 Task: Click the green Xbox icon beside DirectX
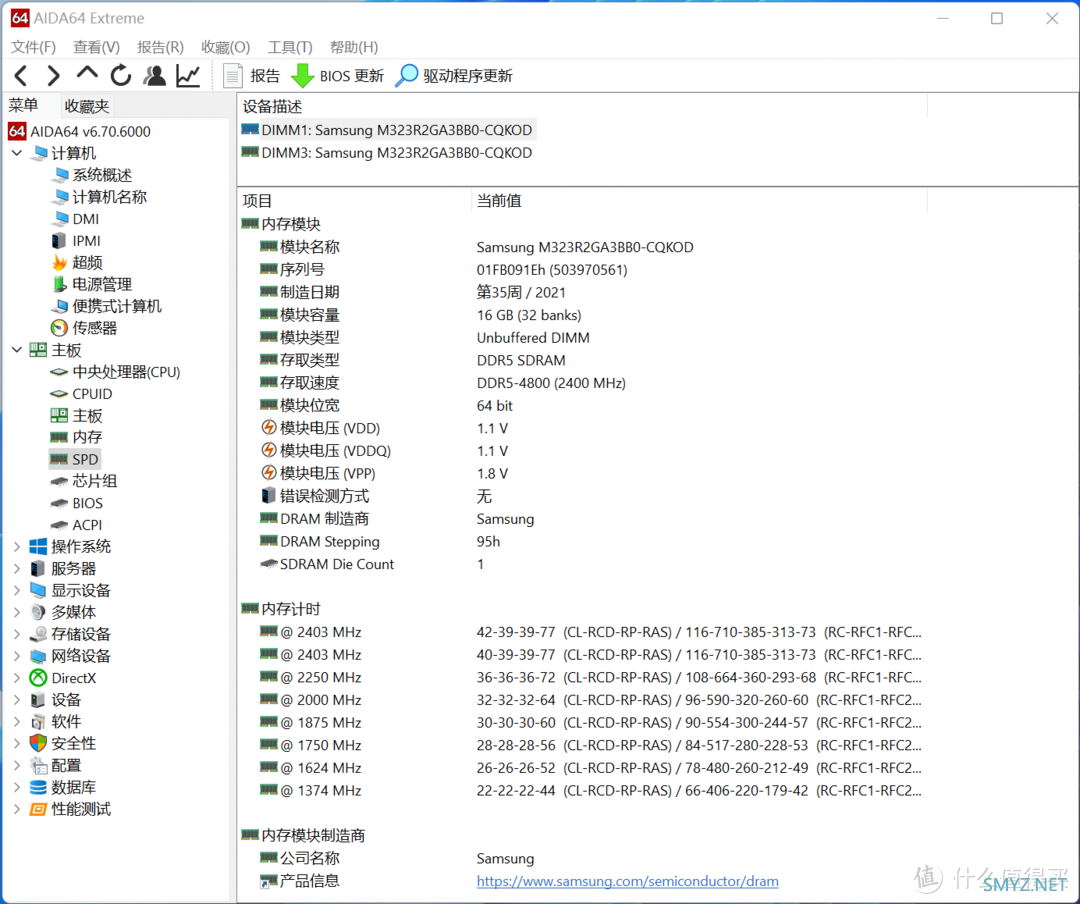tap(38, 678)
